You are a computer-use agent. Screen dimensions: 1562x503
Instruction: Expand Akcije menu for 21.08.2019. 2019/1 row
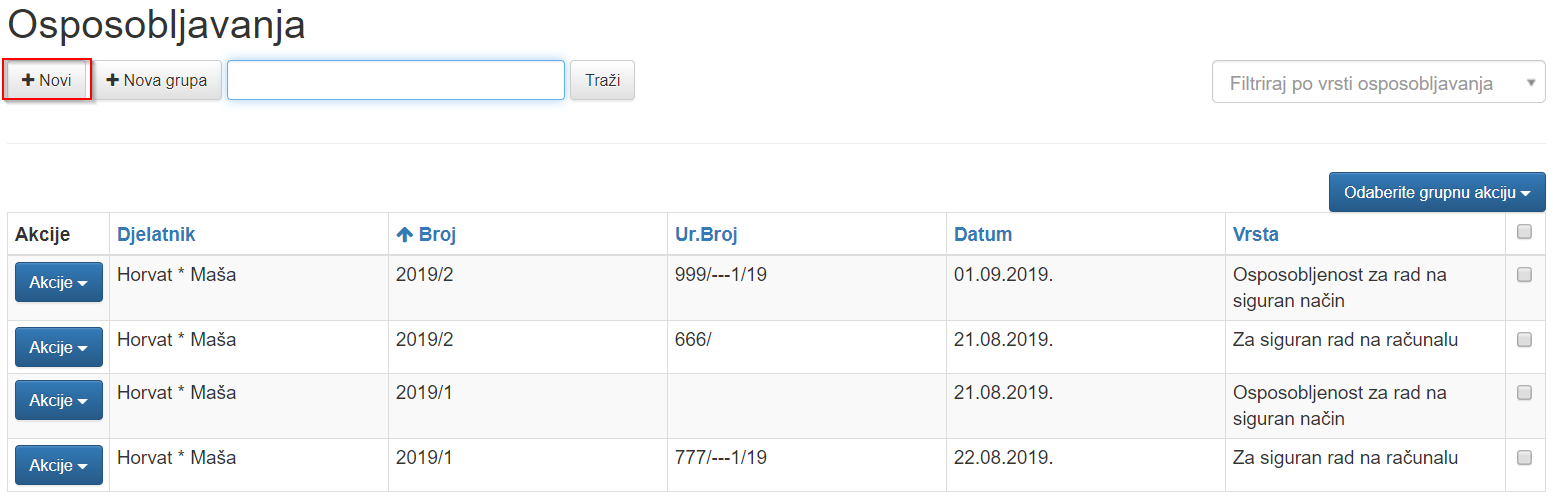point(59,400)
